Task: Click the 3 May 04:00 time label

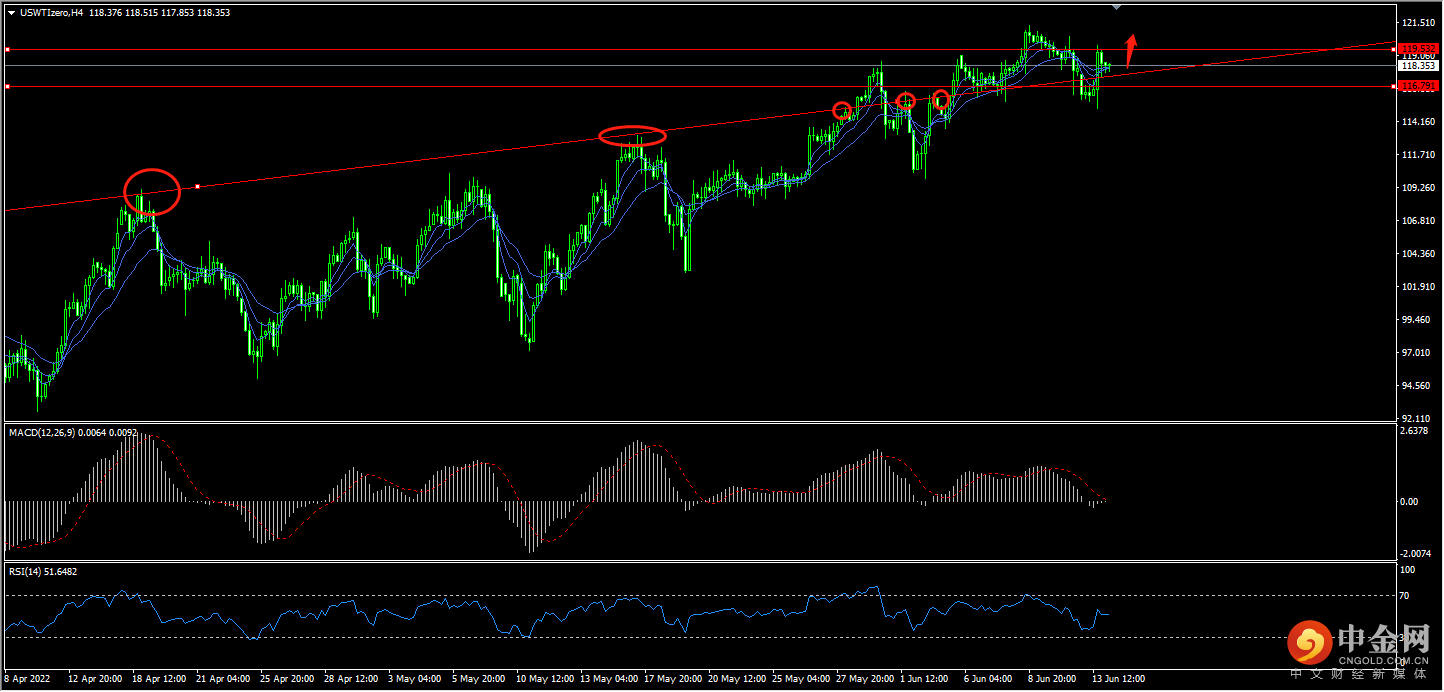Action: [415, 678]
